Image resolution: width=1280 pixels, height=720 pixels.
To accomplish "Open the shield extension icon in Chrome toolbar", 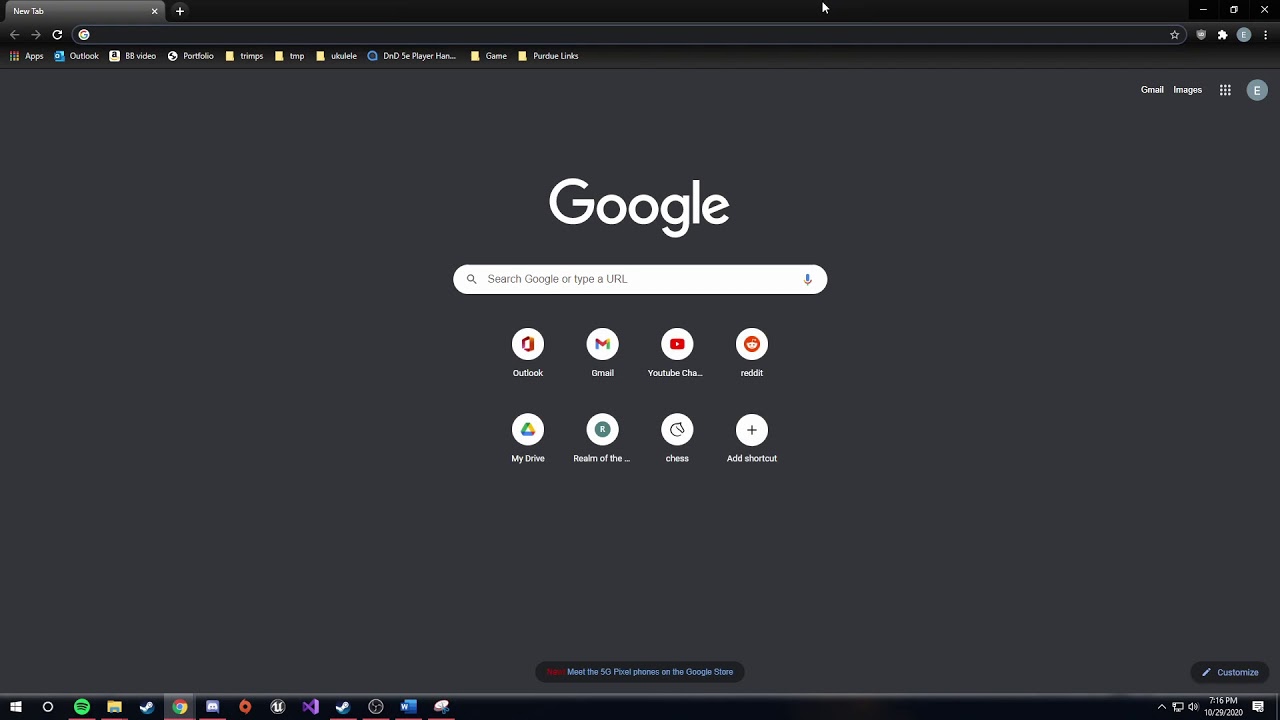I will tap(1201, 35).
